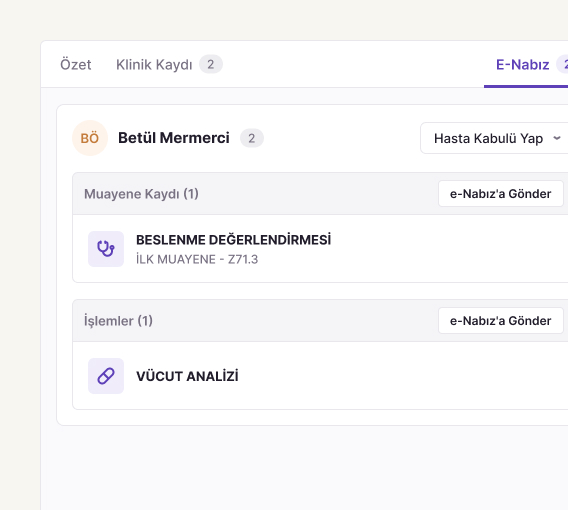
Task: Click the count badge beside Betül Mermerci
Action: point(252,138)
